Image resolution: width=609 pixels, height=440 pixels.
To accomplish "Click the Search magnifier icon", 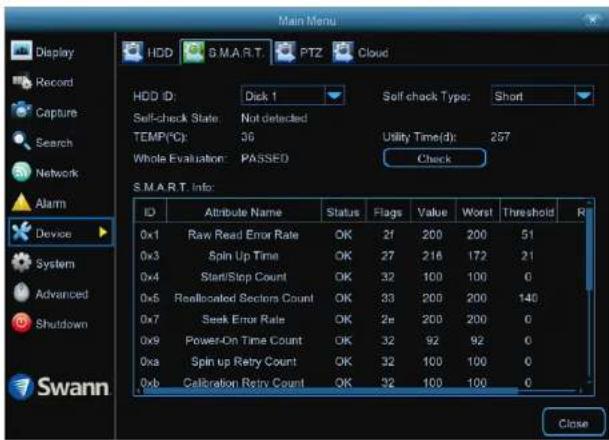I will coord(21,141).
